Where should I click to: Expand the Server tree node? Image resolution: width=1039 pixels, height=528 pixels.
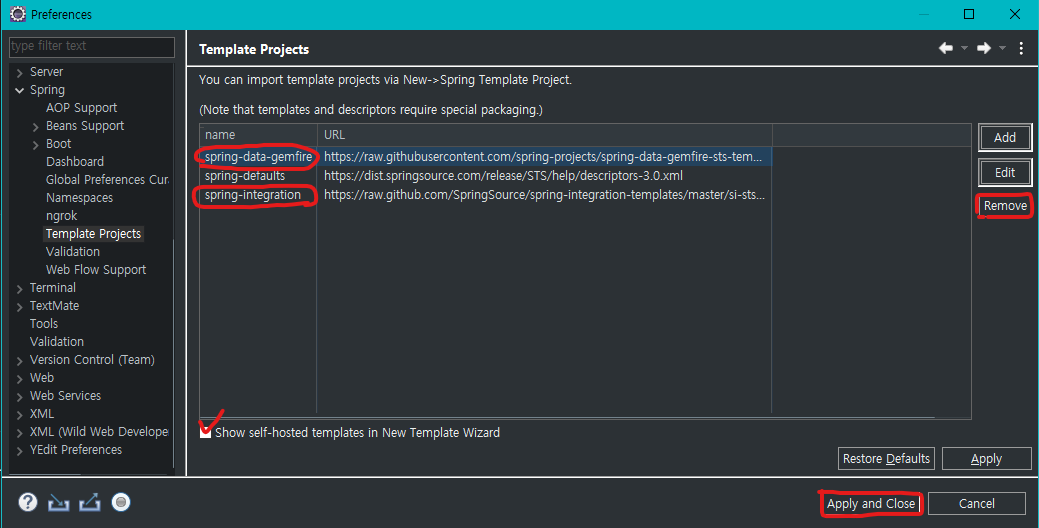point(19,72)
